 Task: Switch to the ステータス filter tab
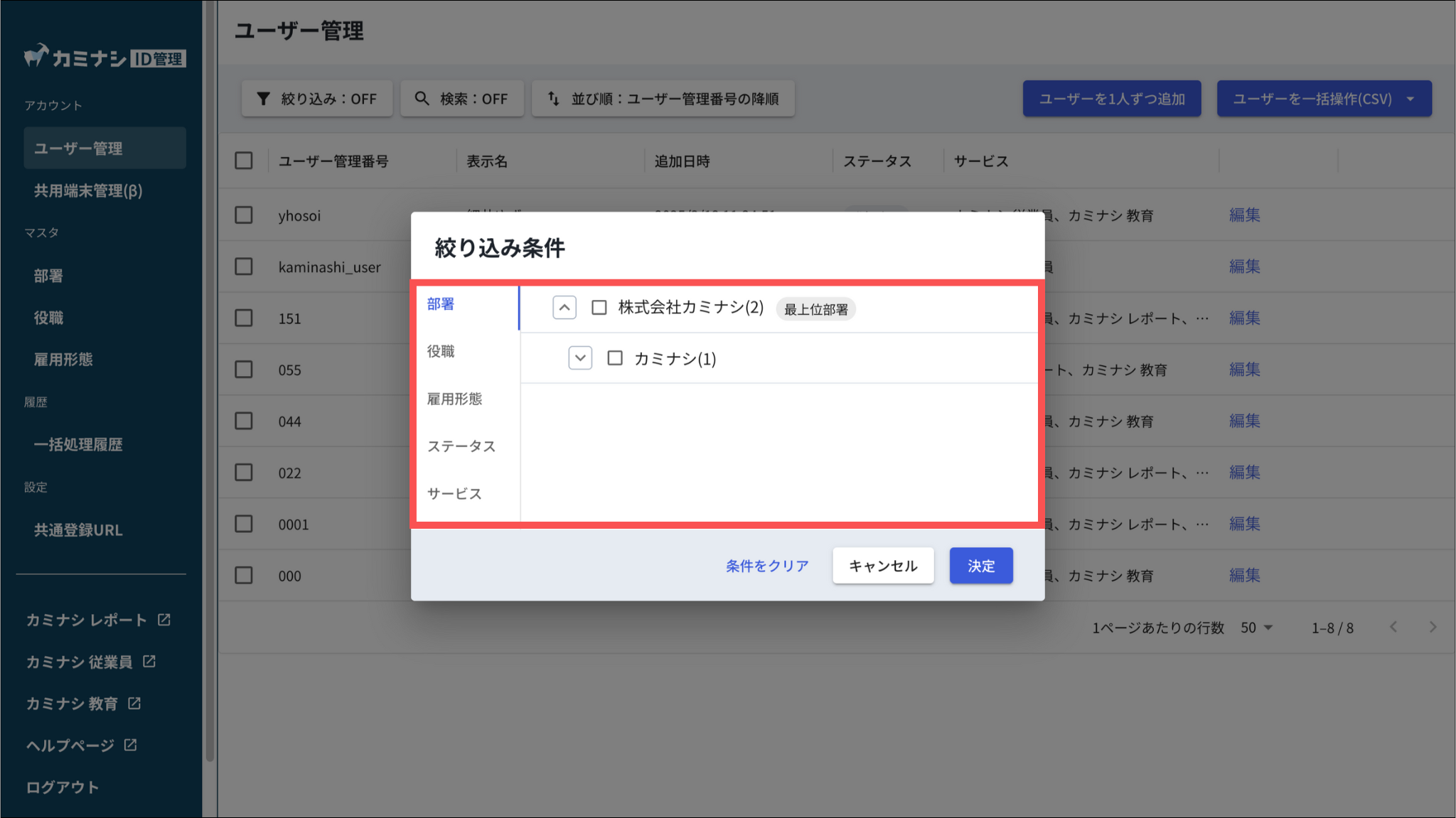461,446
